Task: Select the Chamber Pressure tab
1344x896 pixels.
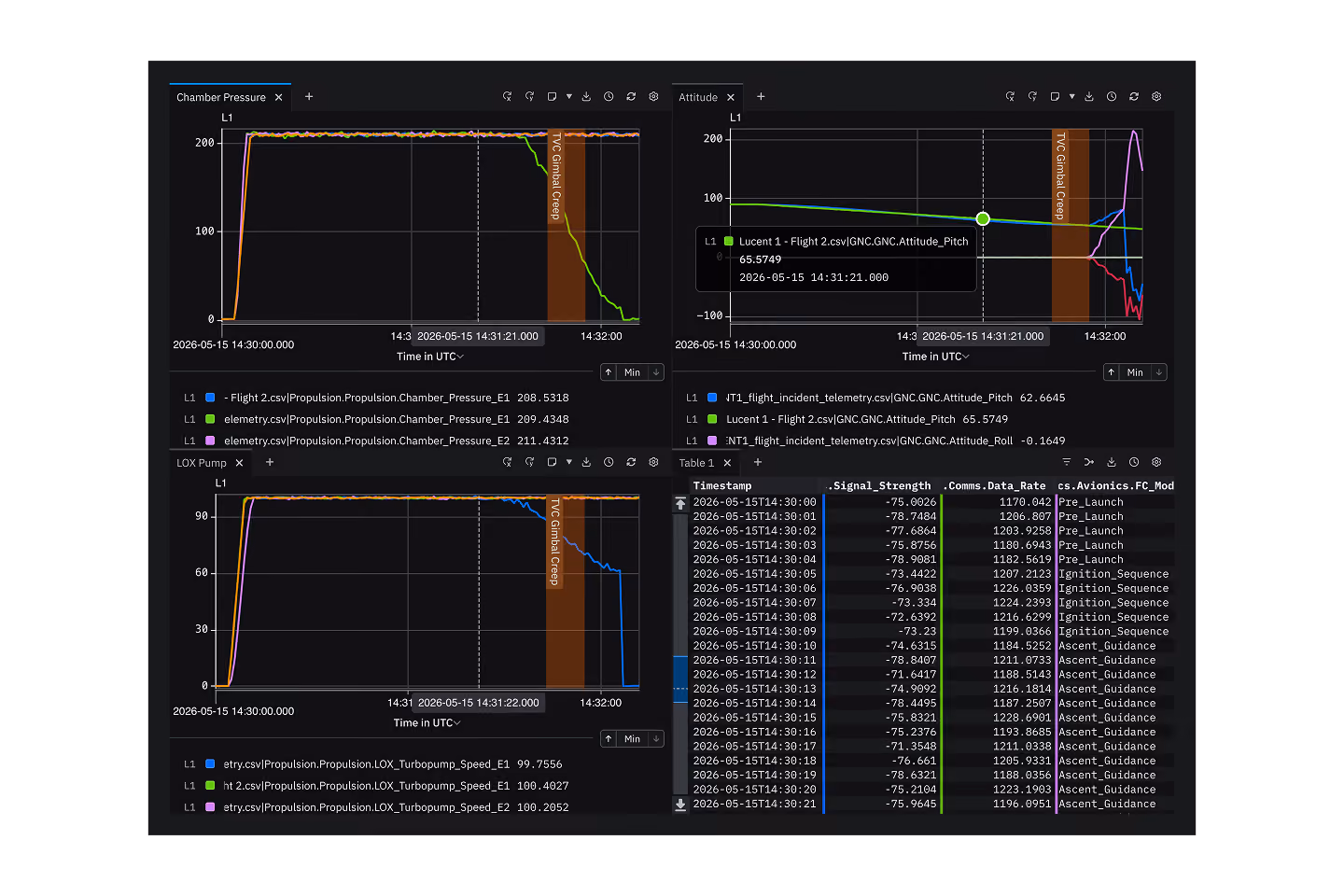Action: click(x=221, y=97)
